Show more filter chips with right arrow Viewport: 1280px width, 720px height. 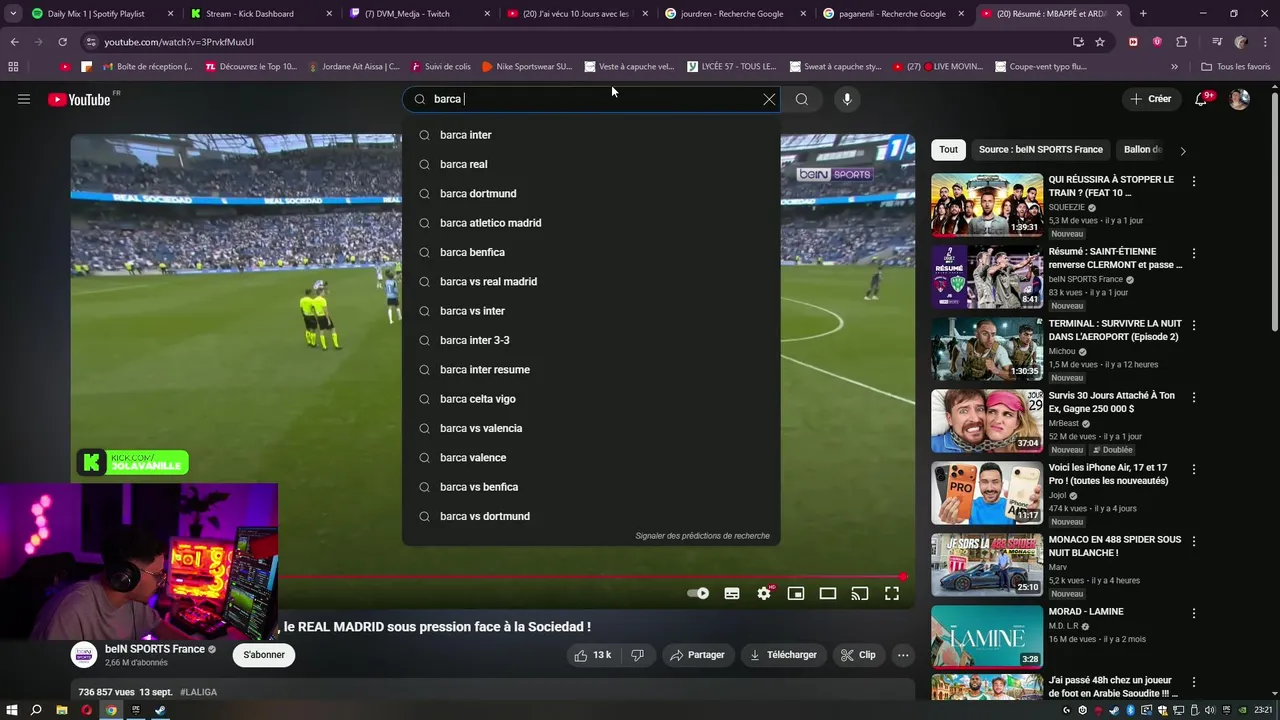(1183, 151)
